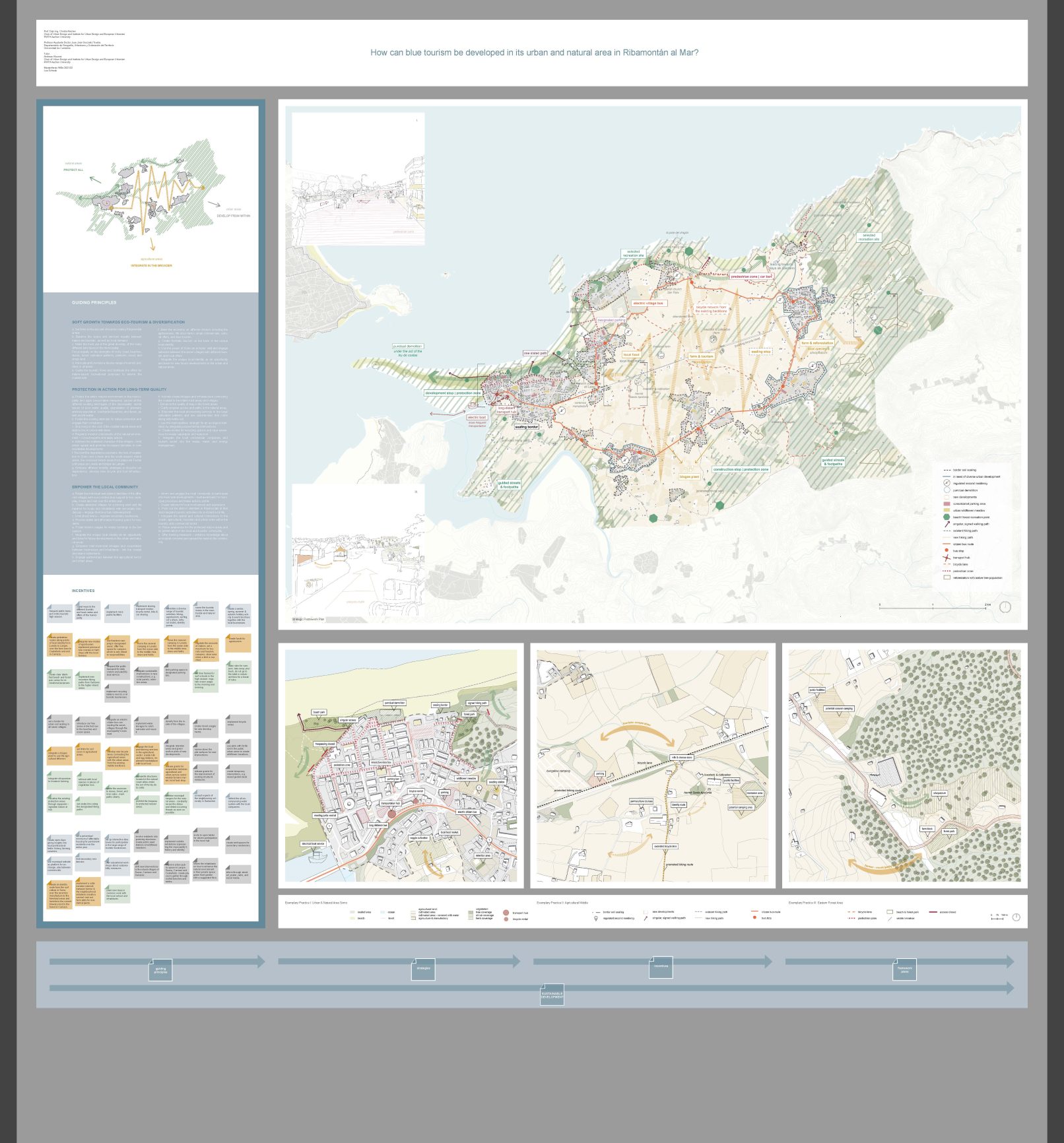Click the north compass on the main map
1064x1143 pixels.
(1005, 606)
